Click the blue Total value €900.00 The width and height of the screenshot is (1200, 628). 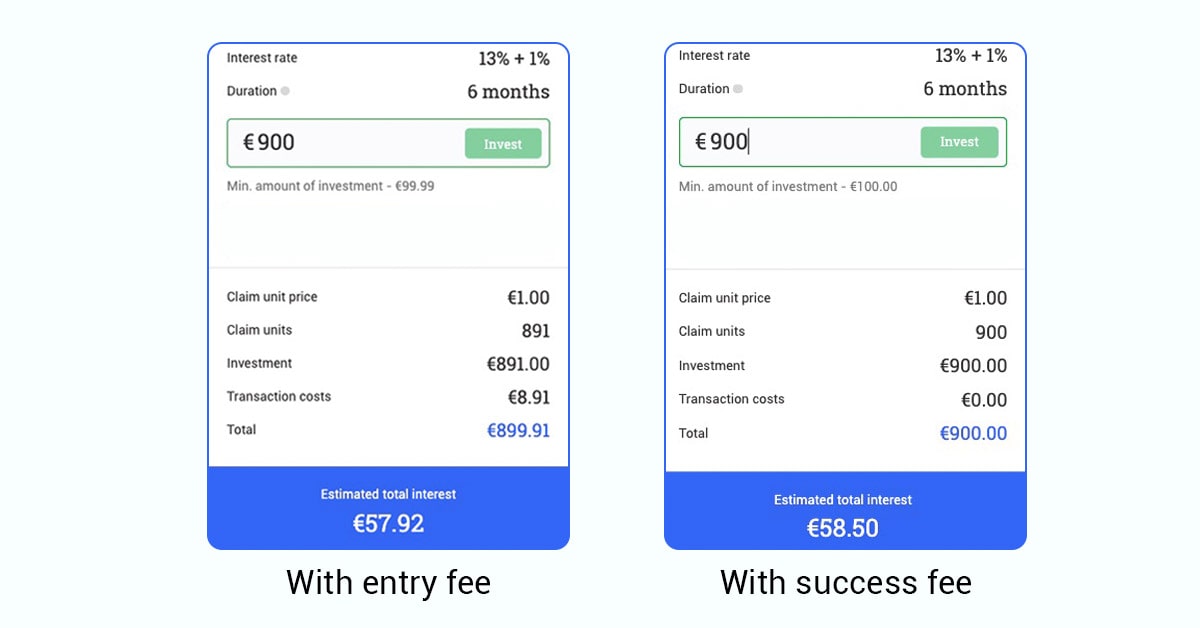point(972,432)
